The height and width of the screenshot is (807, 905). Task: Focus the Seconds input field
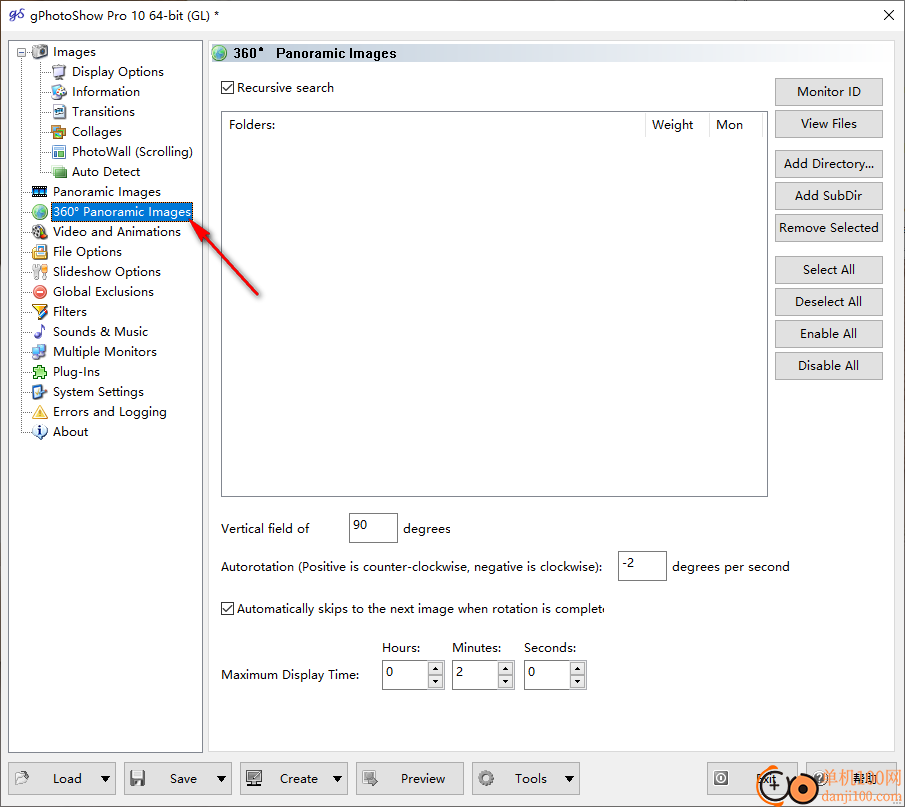(547, 675)
